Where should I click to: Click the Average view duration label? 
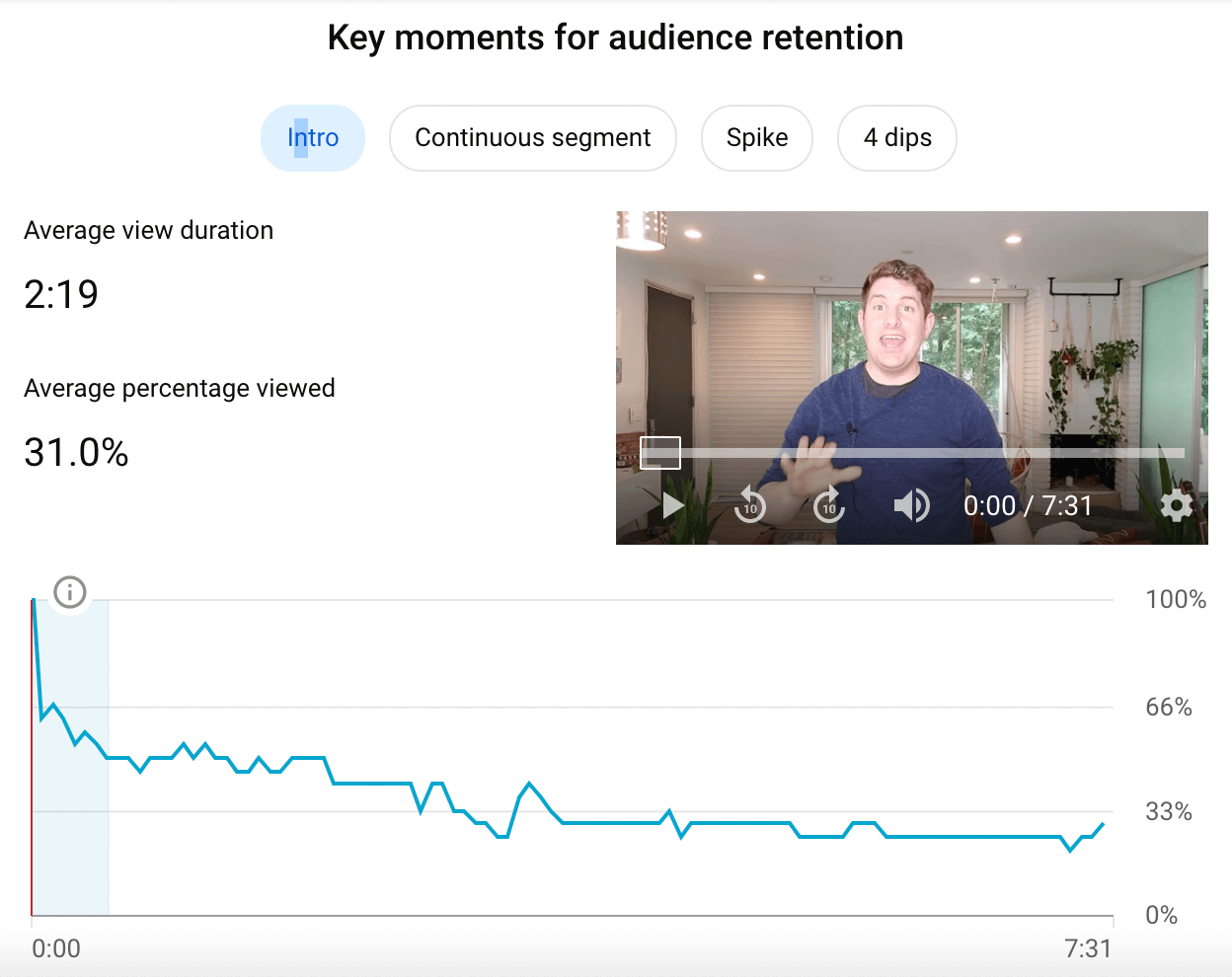point(149,231)
